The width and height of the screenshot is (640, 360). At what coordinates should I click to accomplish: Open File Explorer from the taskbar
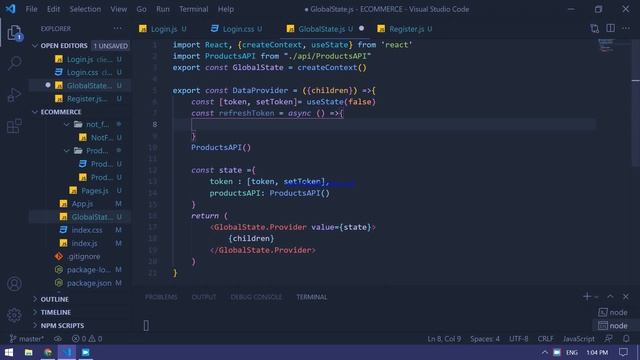(29, 352)
